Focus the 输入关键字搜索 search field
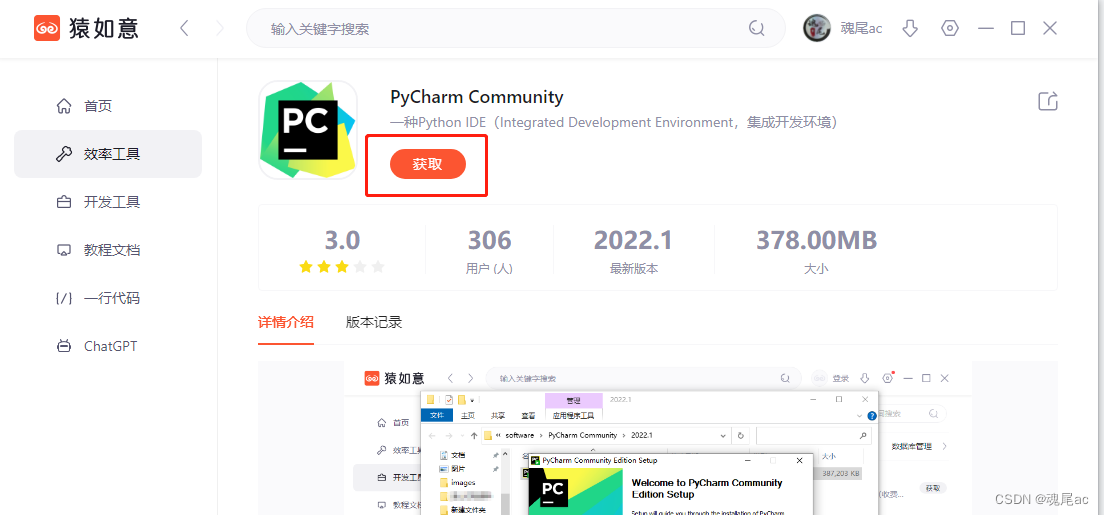 pyautogui.click(x=515, y=28)
